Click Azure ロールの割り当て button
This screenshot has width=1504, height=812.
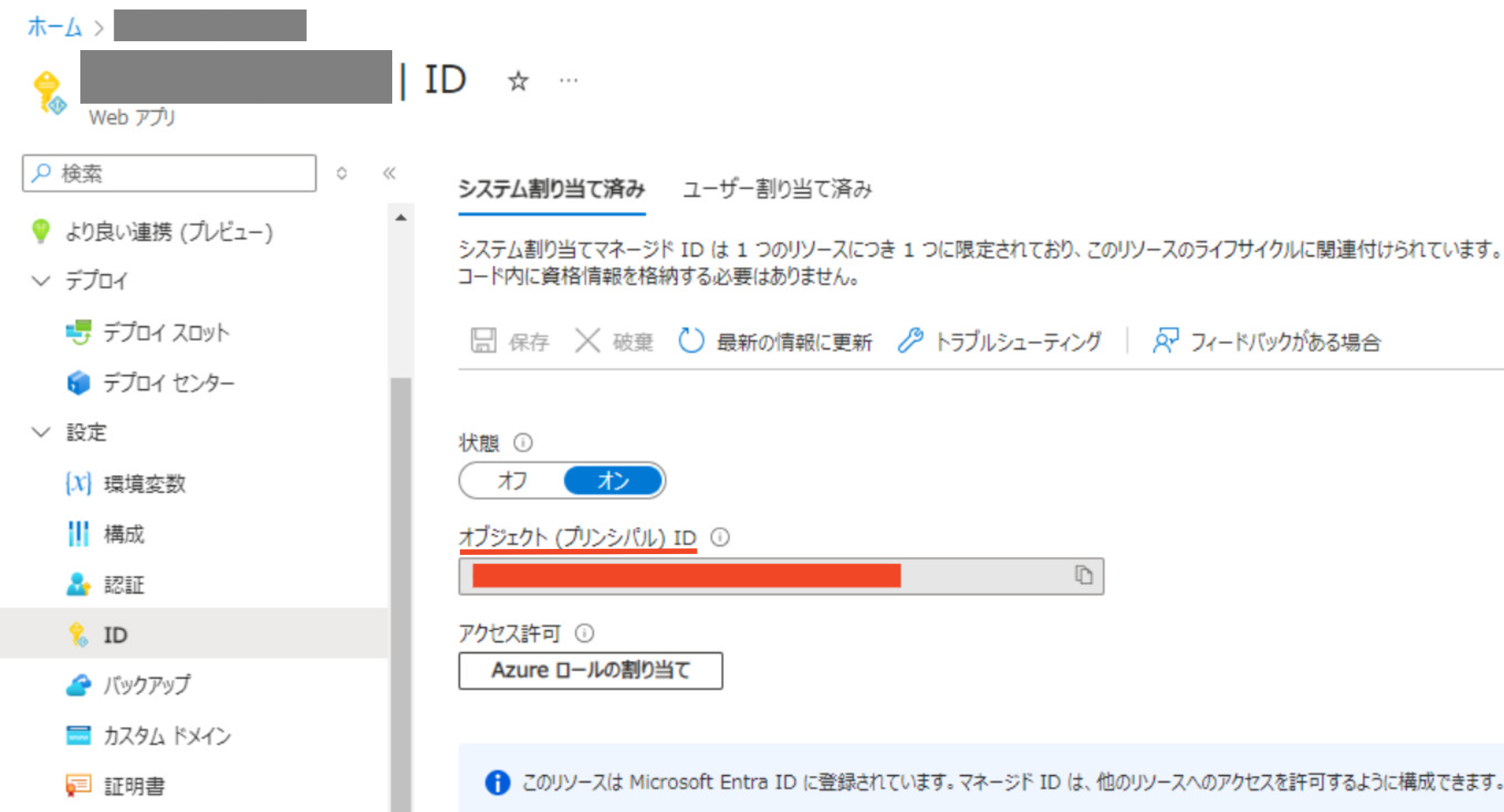tap(591, 671)
